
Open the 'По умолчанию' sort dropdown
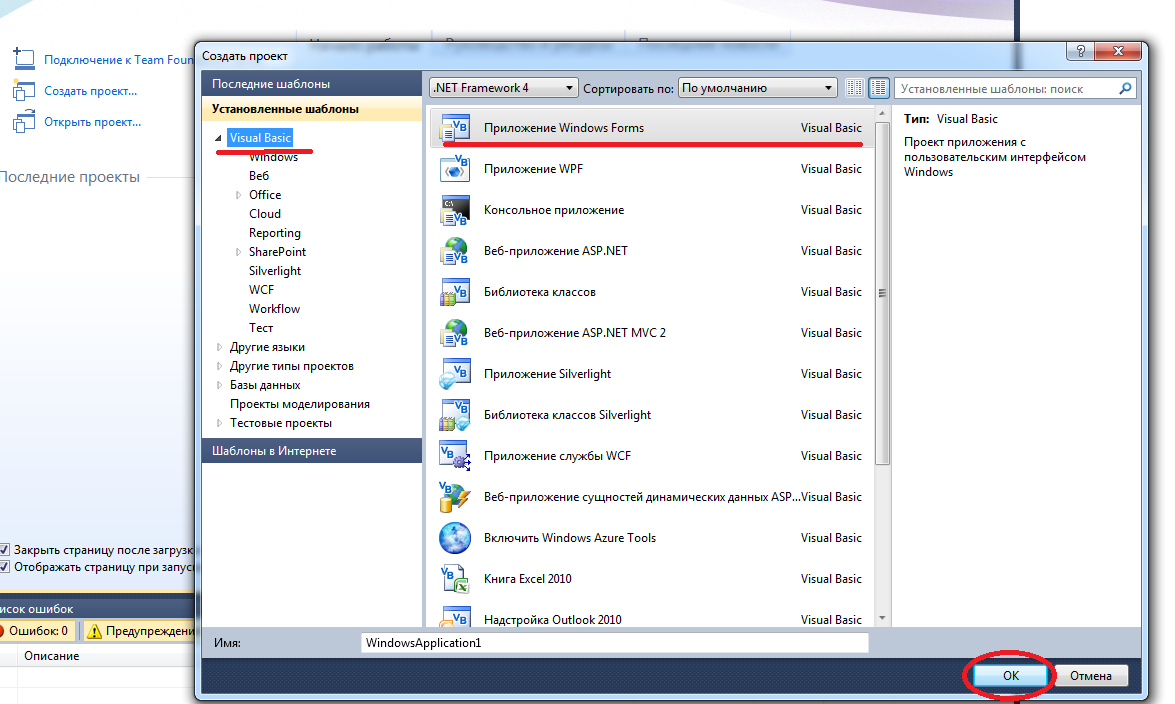[758, 88]
